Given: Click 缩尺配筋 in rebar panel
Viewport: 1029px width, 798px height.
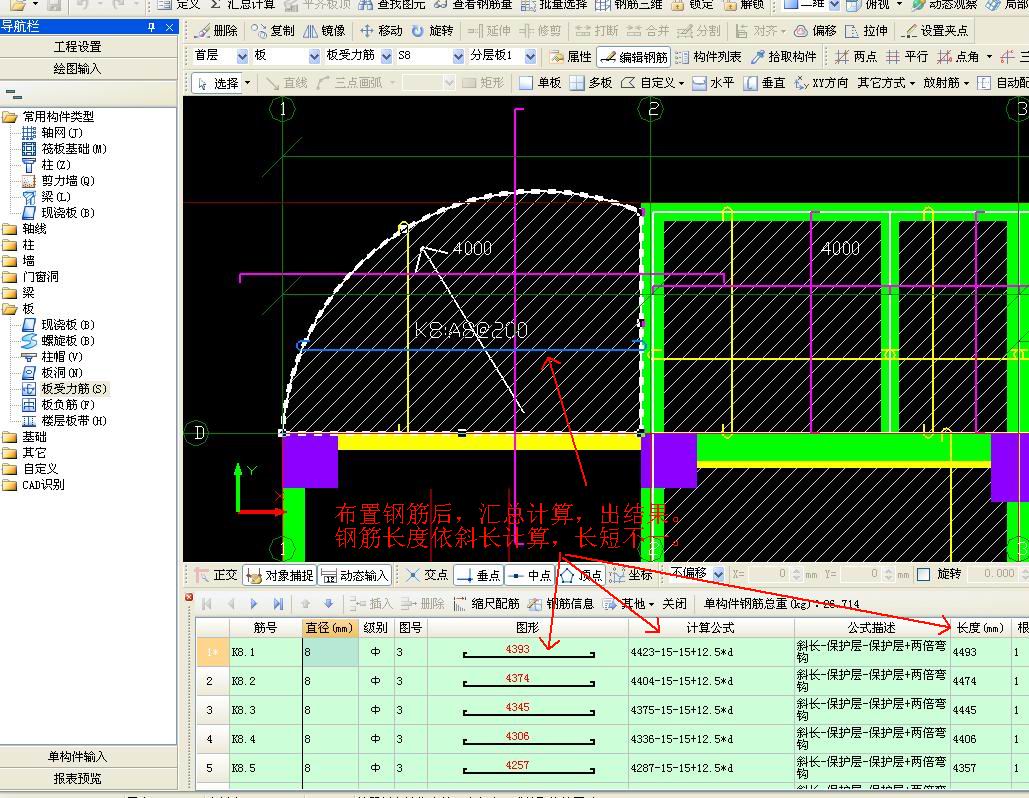Looking at the screenshot, I should coord(486,603).
